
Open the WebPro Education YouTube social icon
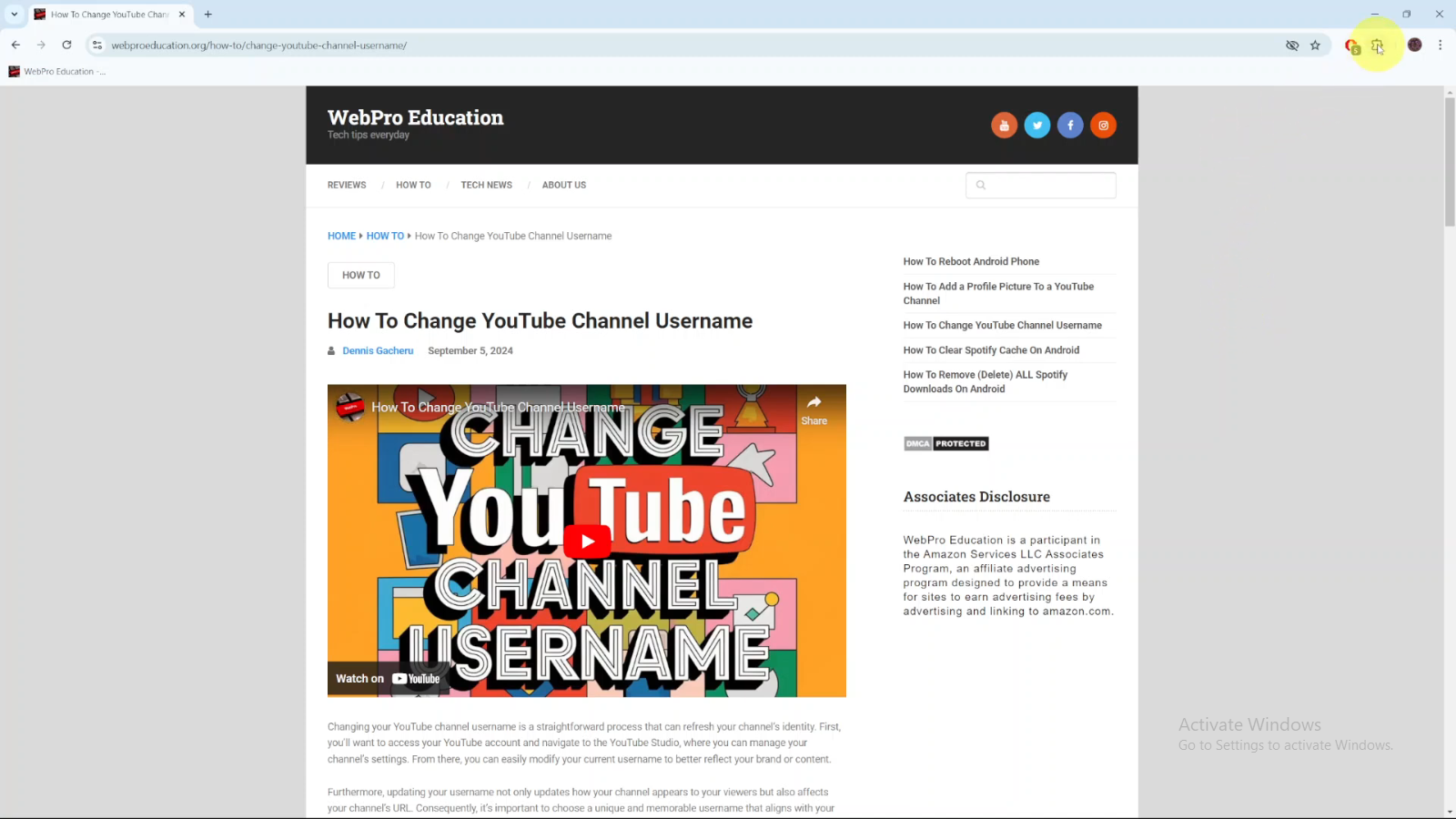pyautogui.click(x=1004, y=126)
